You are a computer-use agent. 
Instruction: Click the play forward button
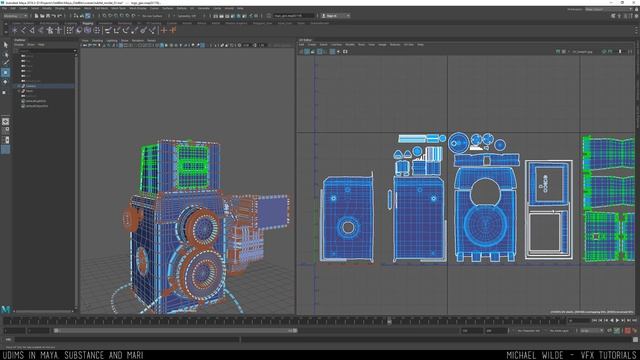tap(617, 321)
